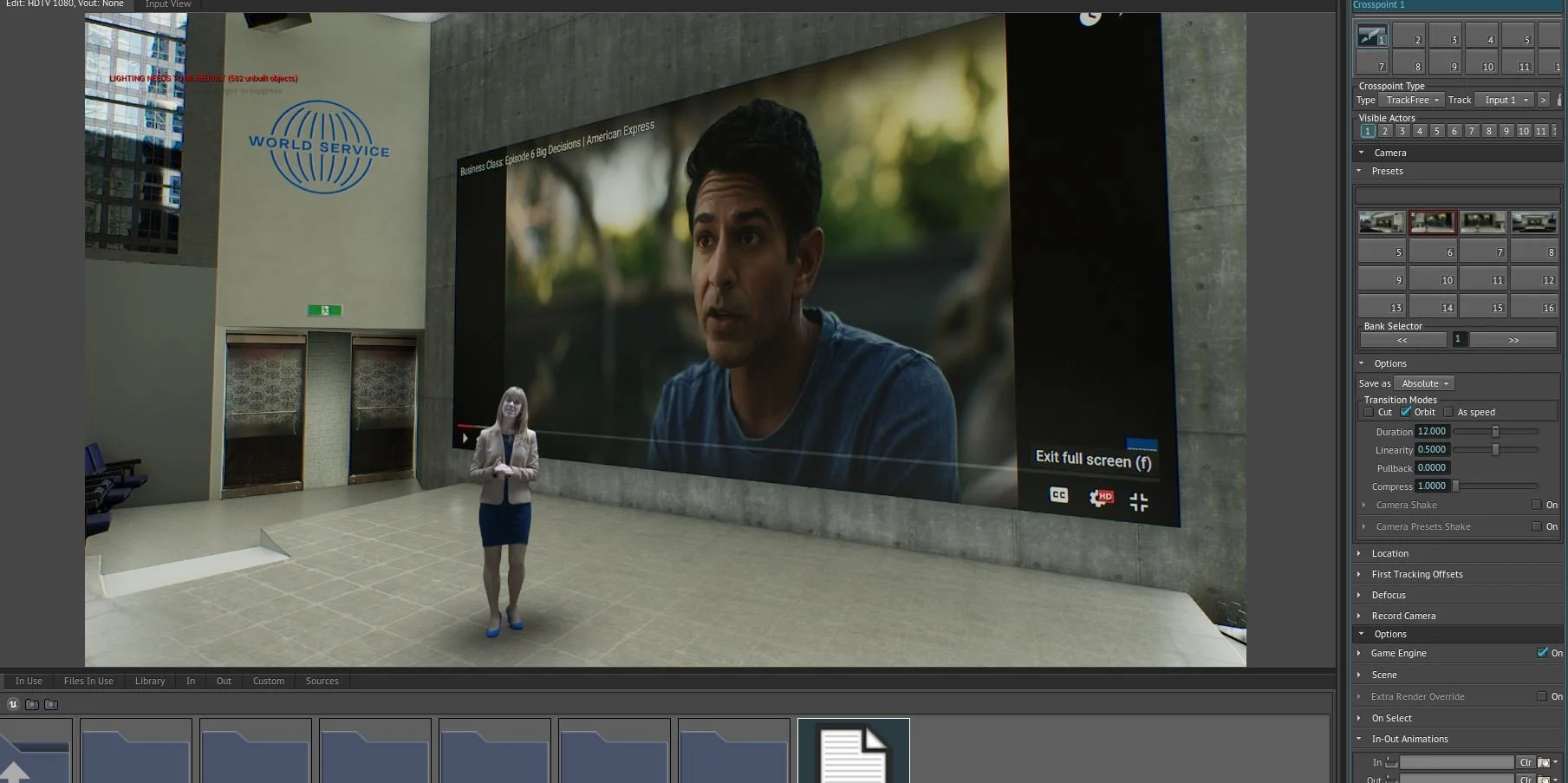Select crosspoint slot 9

tap(1445, 62)
